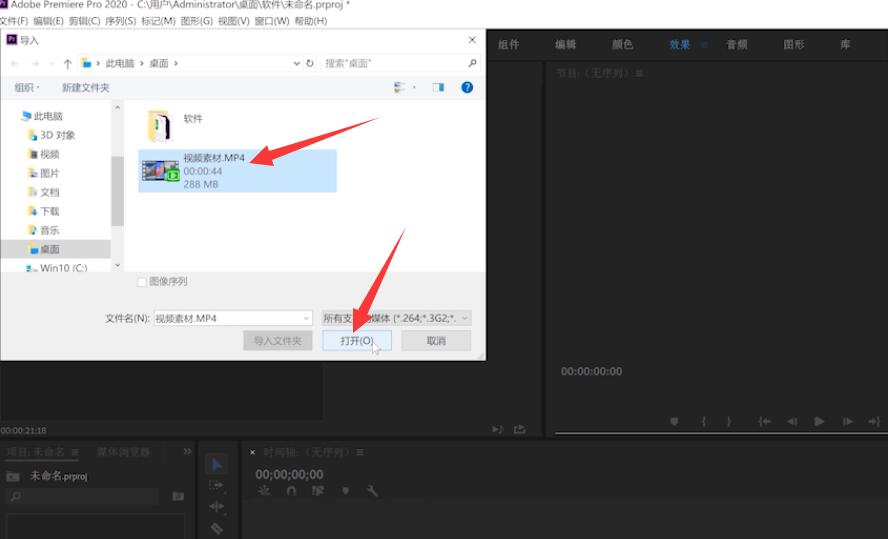
Task: Open recent locations dropdown in dialog
Action: (52, 63)
